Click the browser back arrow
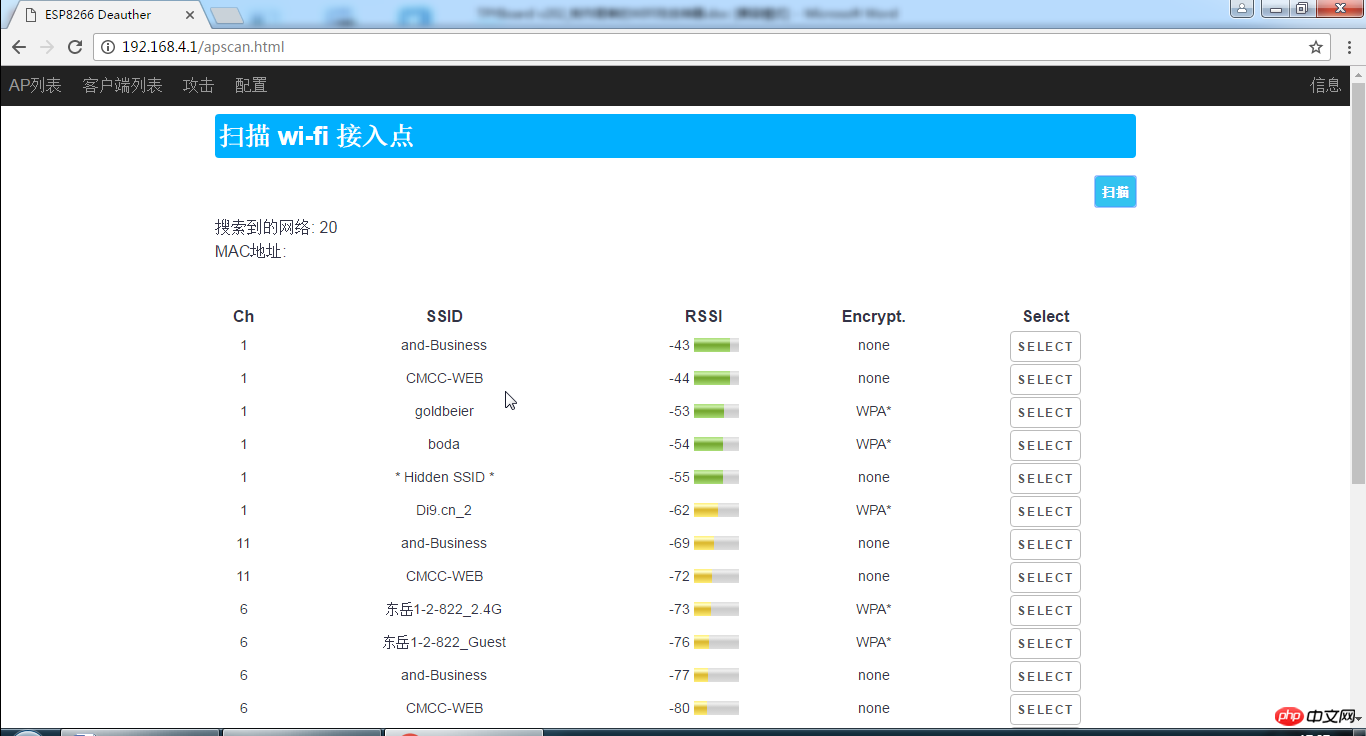This screenshot has width=1366, height=736. [19, 47]
